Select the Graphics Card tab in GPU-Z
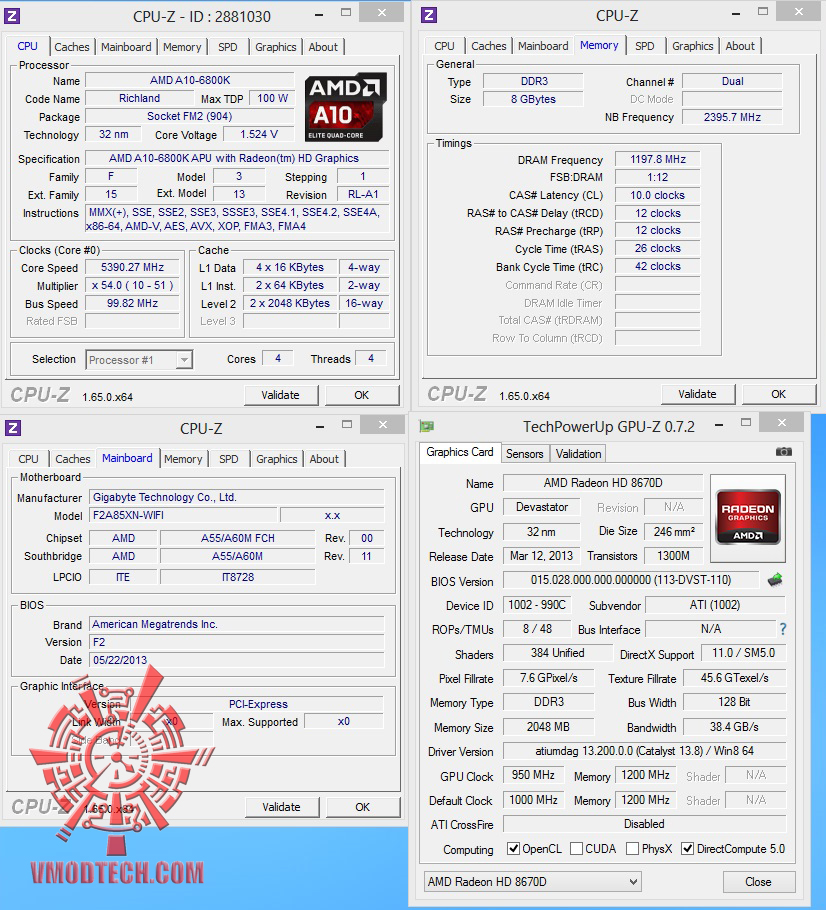 click(460, 452)
